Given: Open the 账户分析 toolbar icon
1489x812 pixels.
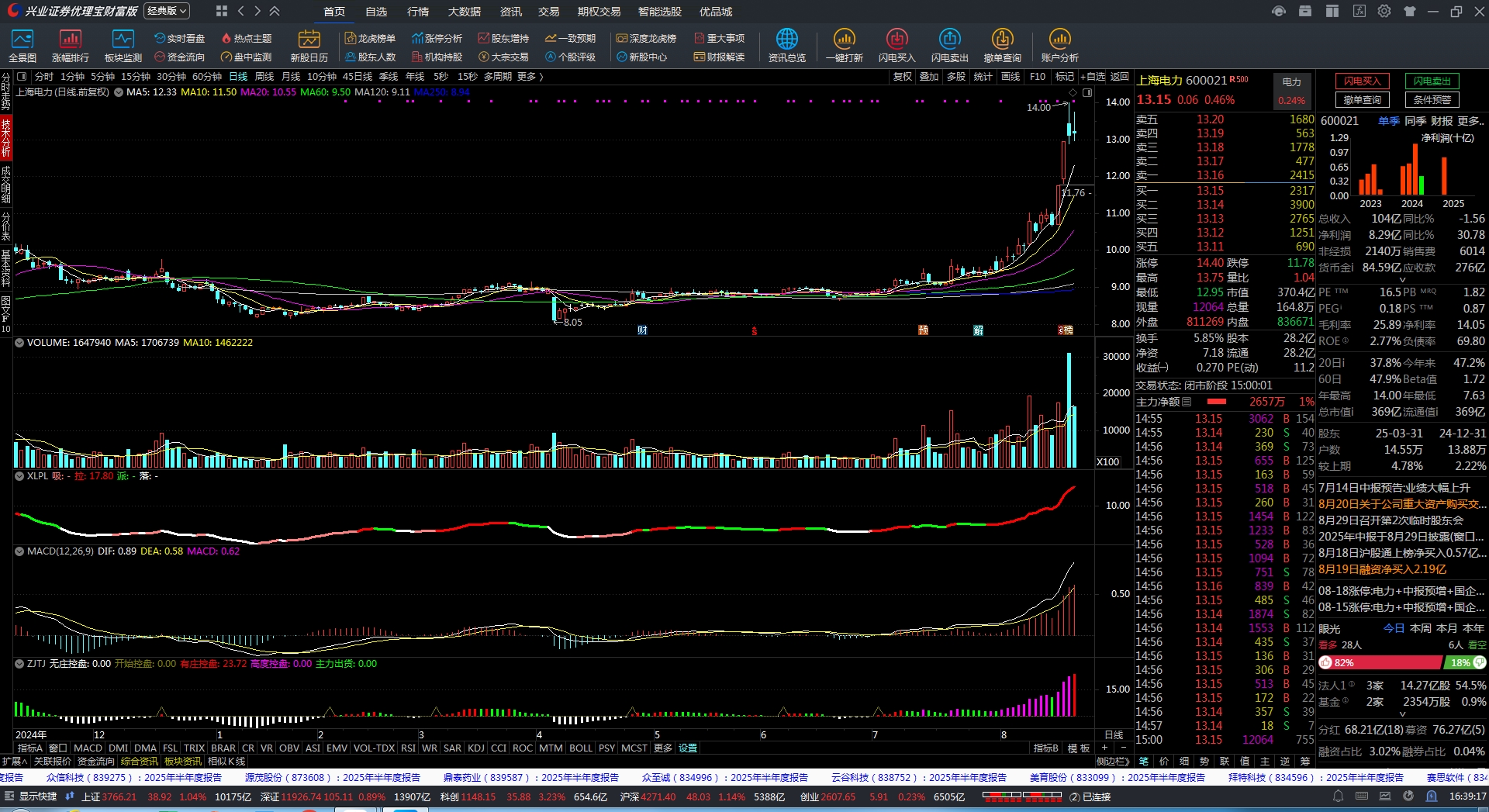Looking at the screenshot, I should pos(1059,46).
